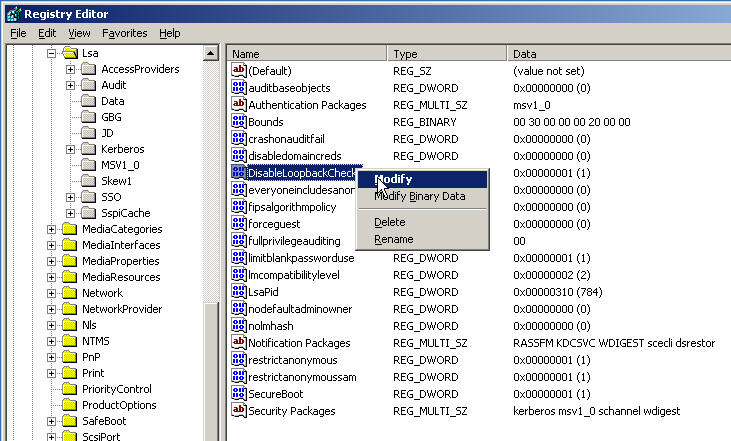Expand the AccessProviders tree node

(71, 69)
